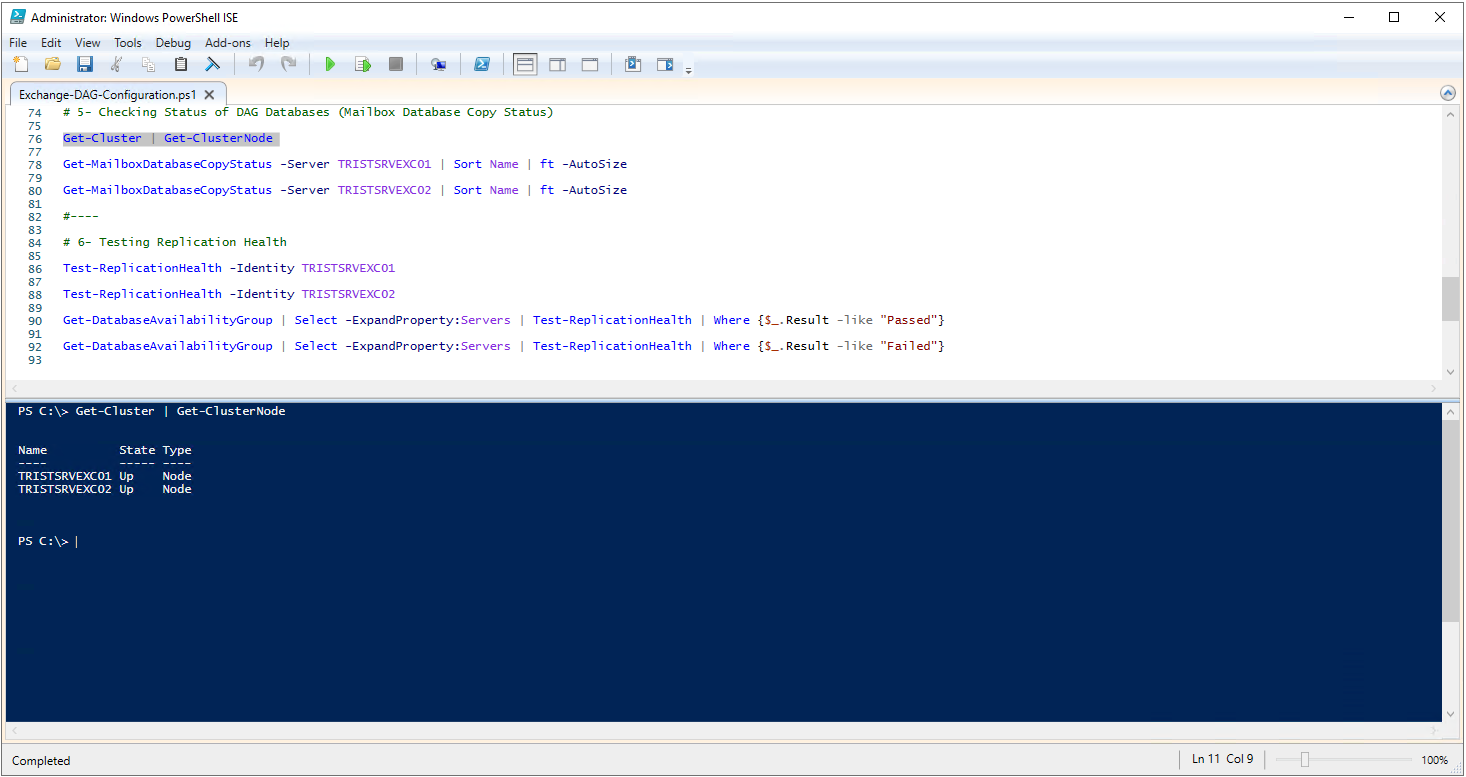Click 'Ln 11 Col 9' indicator
This screenshot has height=777, width=1466.
(x=1222, y=759)
